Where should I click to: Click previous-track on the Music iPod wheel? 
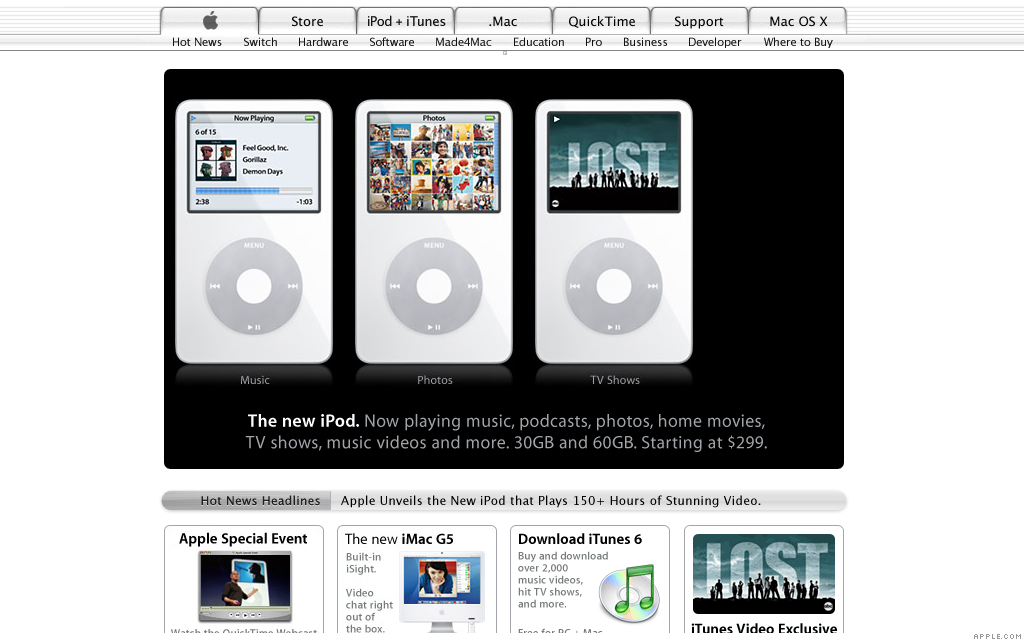click(x=215, y=286)
